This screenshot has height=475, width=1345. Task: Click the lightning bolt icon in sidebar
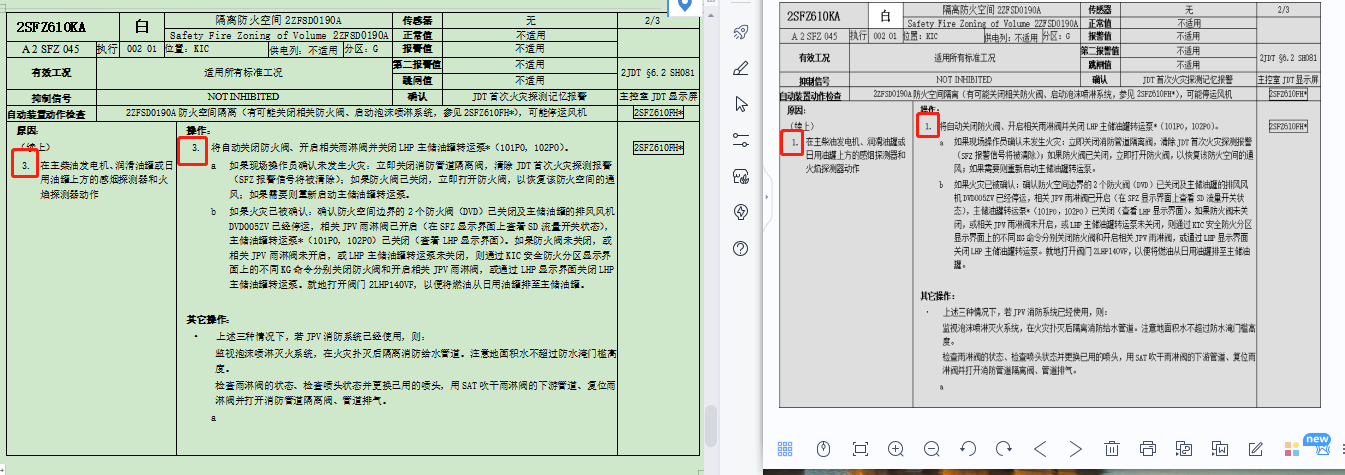(741, 211)
